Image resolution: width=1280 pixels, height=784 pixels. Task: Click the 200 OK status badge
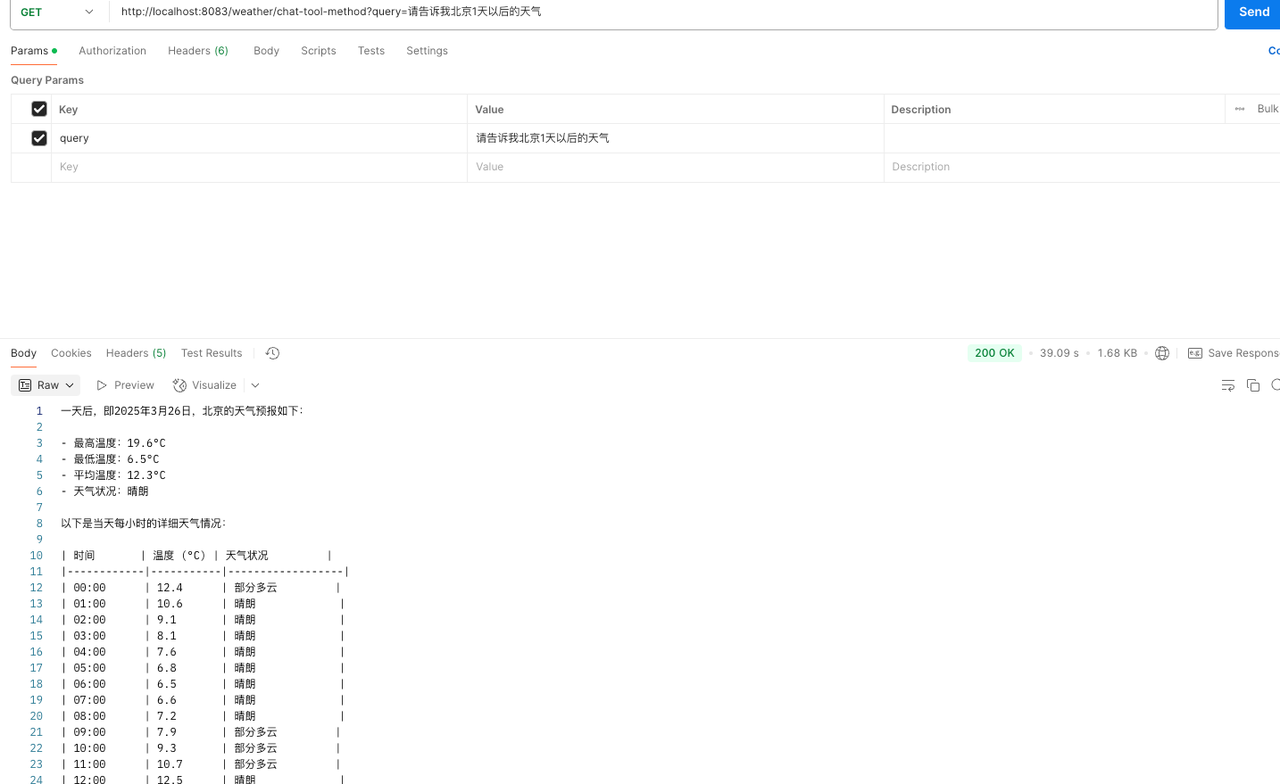tap(994, 353)
